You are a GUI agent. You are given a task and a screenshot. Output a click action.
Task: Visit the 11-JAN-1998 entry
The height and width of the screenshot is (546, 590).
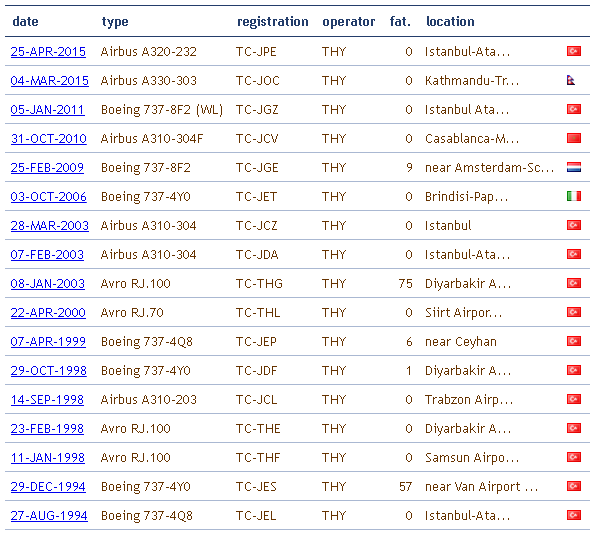47,457
